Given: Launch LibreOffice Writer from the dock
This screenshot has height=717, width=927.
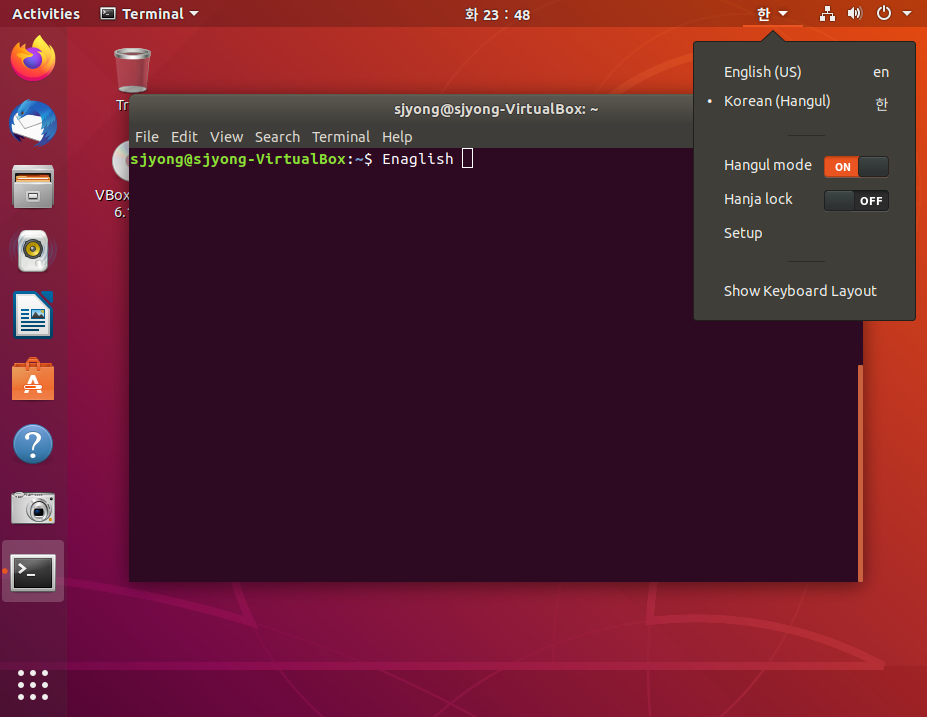Looking at the screenshot, I should [x=33, y=314].
